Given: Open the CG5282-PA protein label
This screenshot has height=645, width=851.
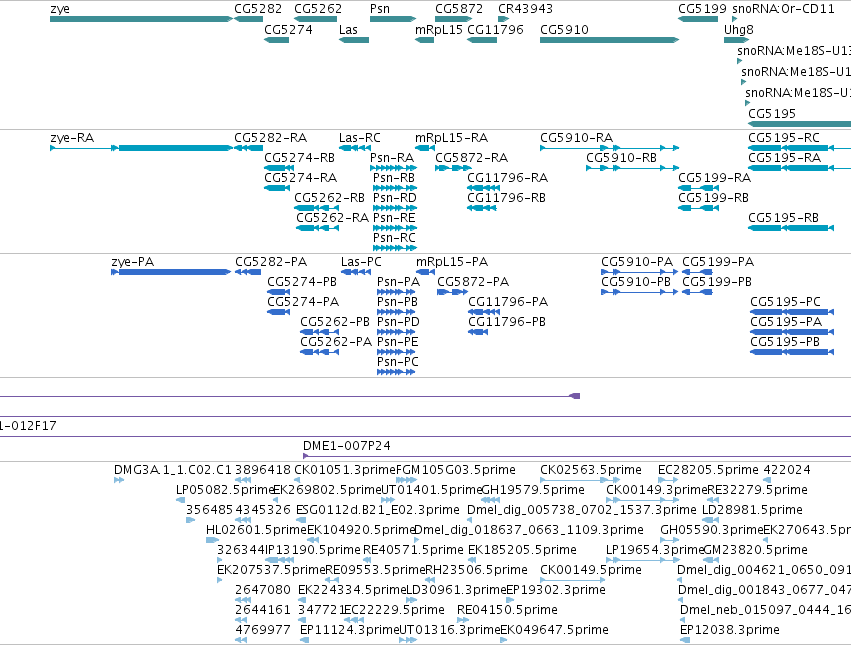Looking at the screenshot, I should (271, 262).
